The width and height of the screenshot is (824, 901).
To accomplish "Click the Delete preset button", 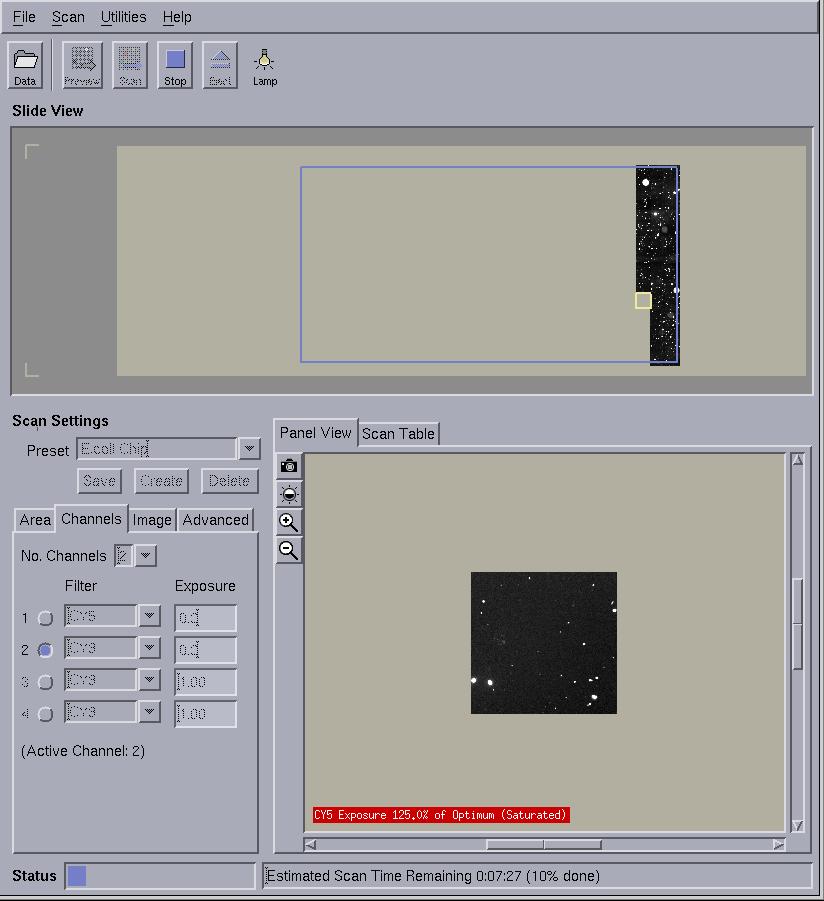I will (x=229, y=481).
